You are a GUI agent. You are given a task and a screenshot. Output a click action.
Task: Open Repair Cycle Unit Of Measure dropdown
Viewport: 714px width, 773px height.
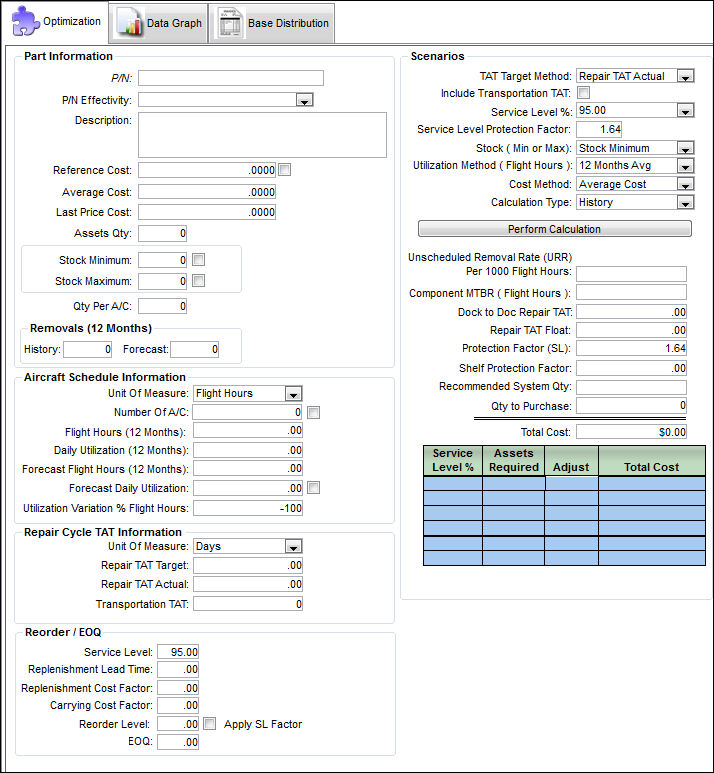point(293,547)
